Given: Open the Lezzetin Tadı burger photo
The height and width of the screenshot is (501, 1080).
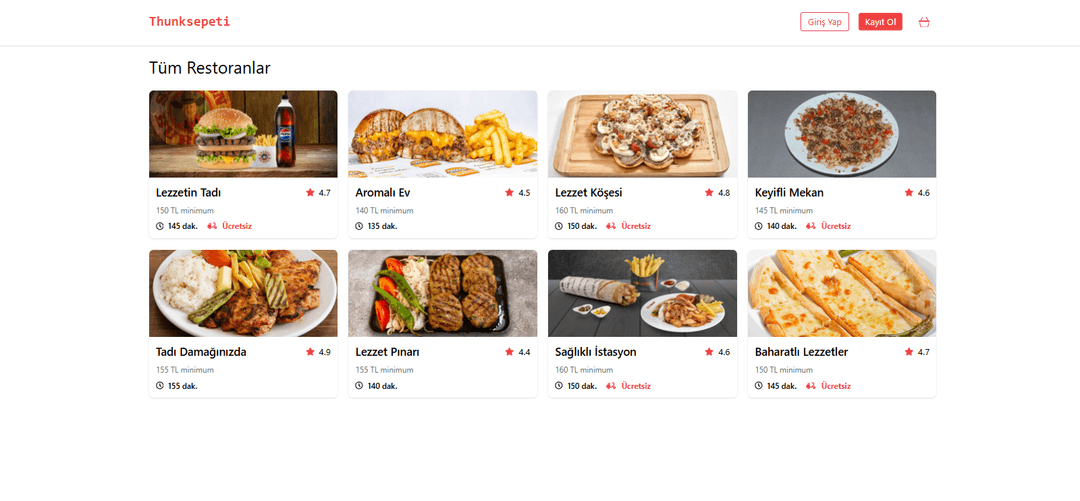Looking at the screenshot, I should (243, 134).
